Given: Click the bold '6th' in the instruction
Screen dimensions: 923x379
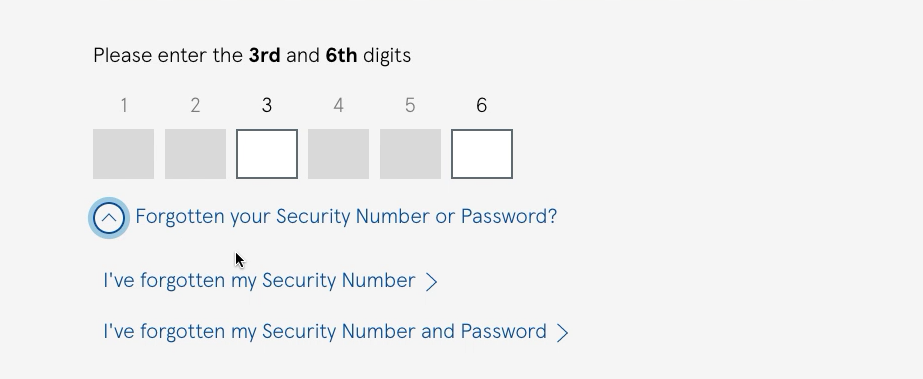Looking at the screenshot, I should [341, 55].
